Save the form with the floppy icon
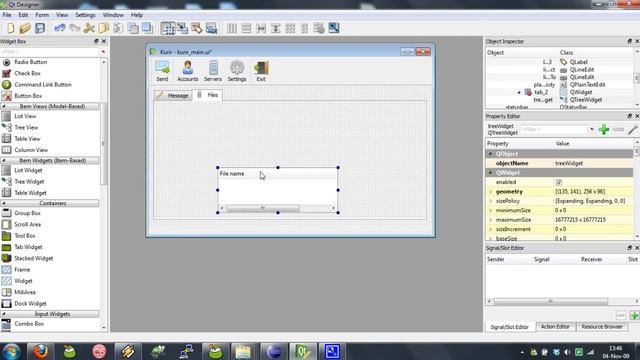 coord(40,28)
